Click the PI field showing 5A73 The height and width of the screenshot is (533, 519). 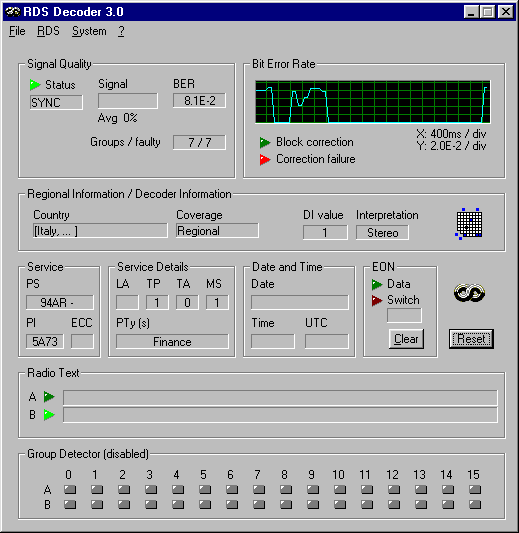[45, 341]
